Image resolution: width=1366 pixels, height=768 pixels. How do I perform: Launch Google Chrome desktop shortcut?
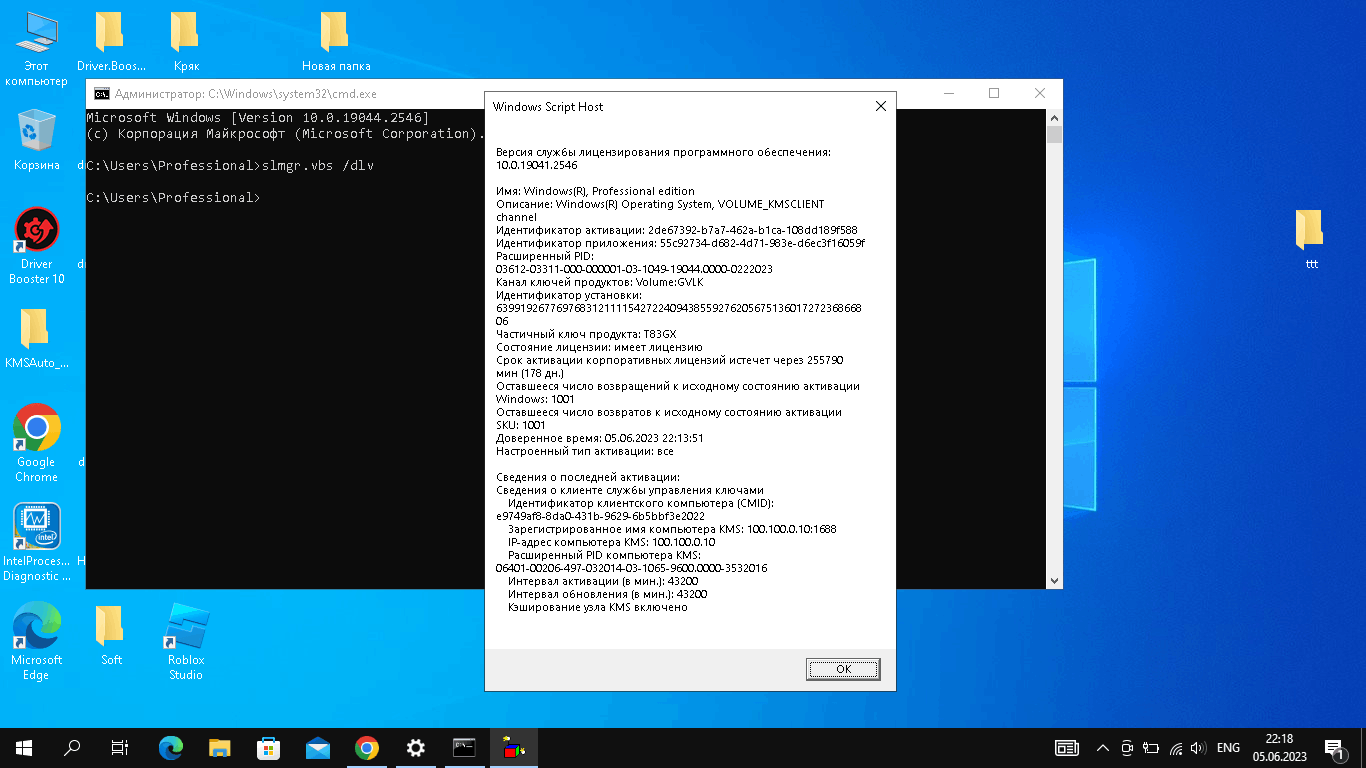37,443
